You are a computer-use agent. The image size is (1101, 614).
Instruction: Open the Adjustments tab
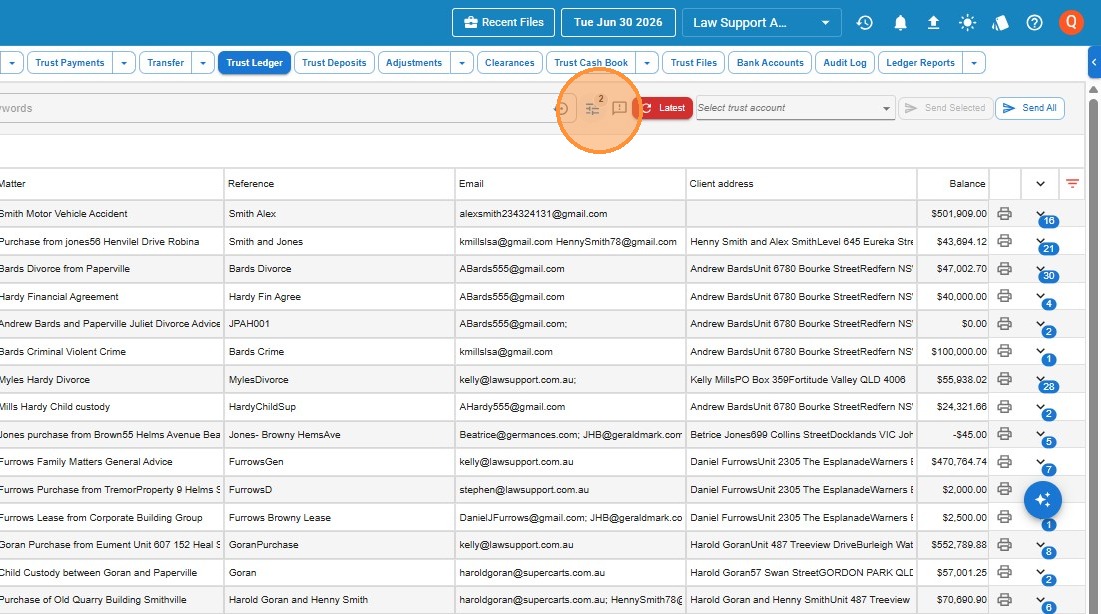[x=414, y=63]
